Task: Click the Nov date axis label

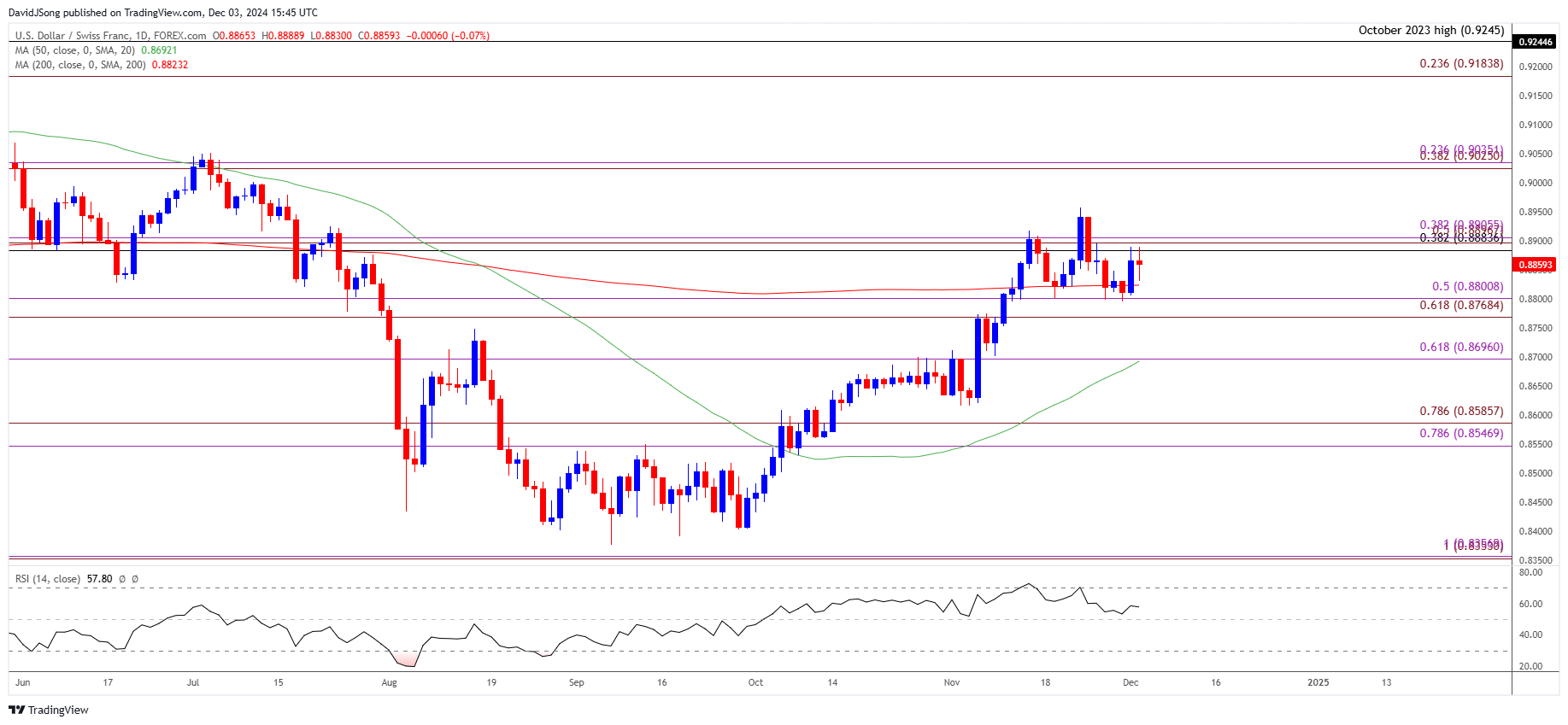Action: 952,683
